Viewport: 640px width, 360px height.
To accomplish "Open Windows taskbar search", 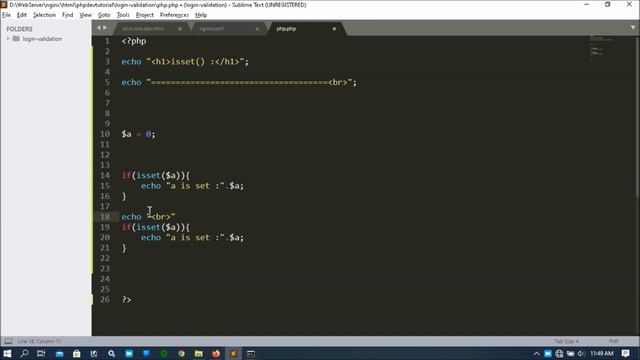I will 24,353.
